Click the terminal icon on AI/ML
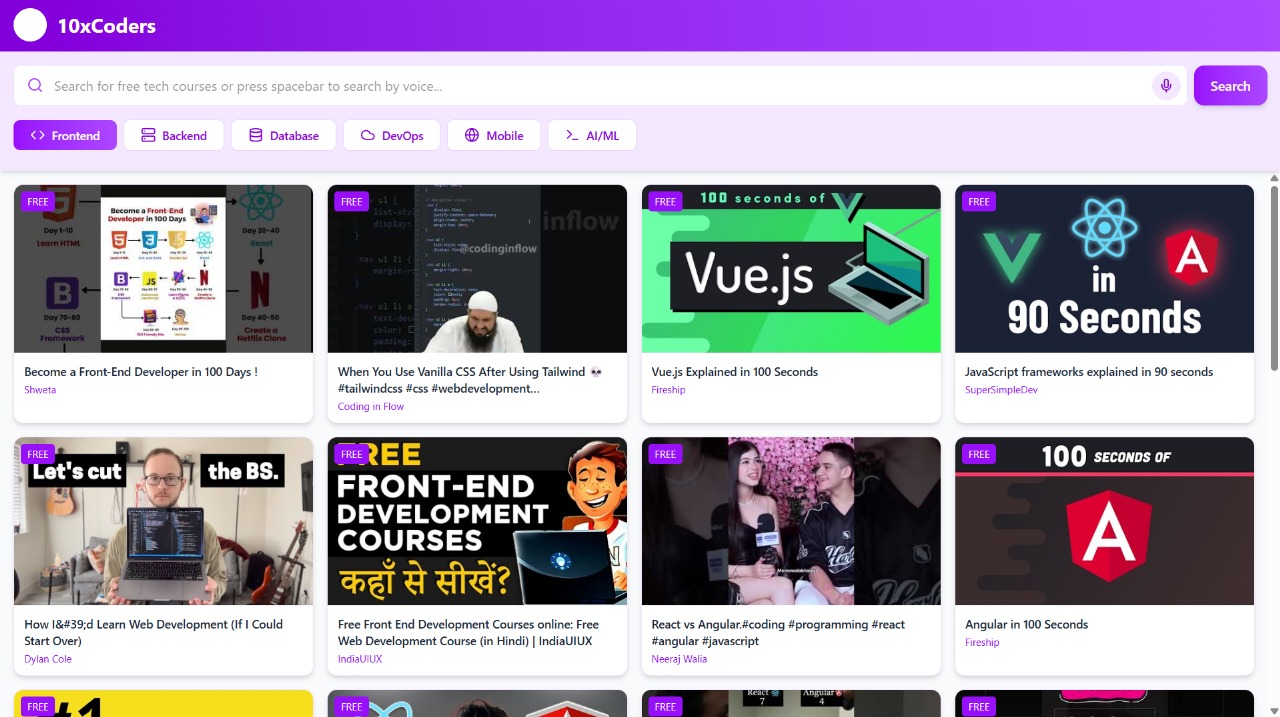1280x717 pixels. (572, 135)
